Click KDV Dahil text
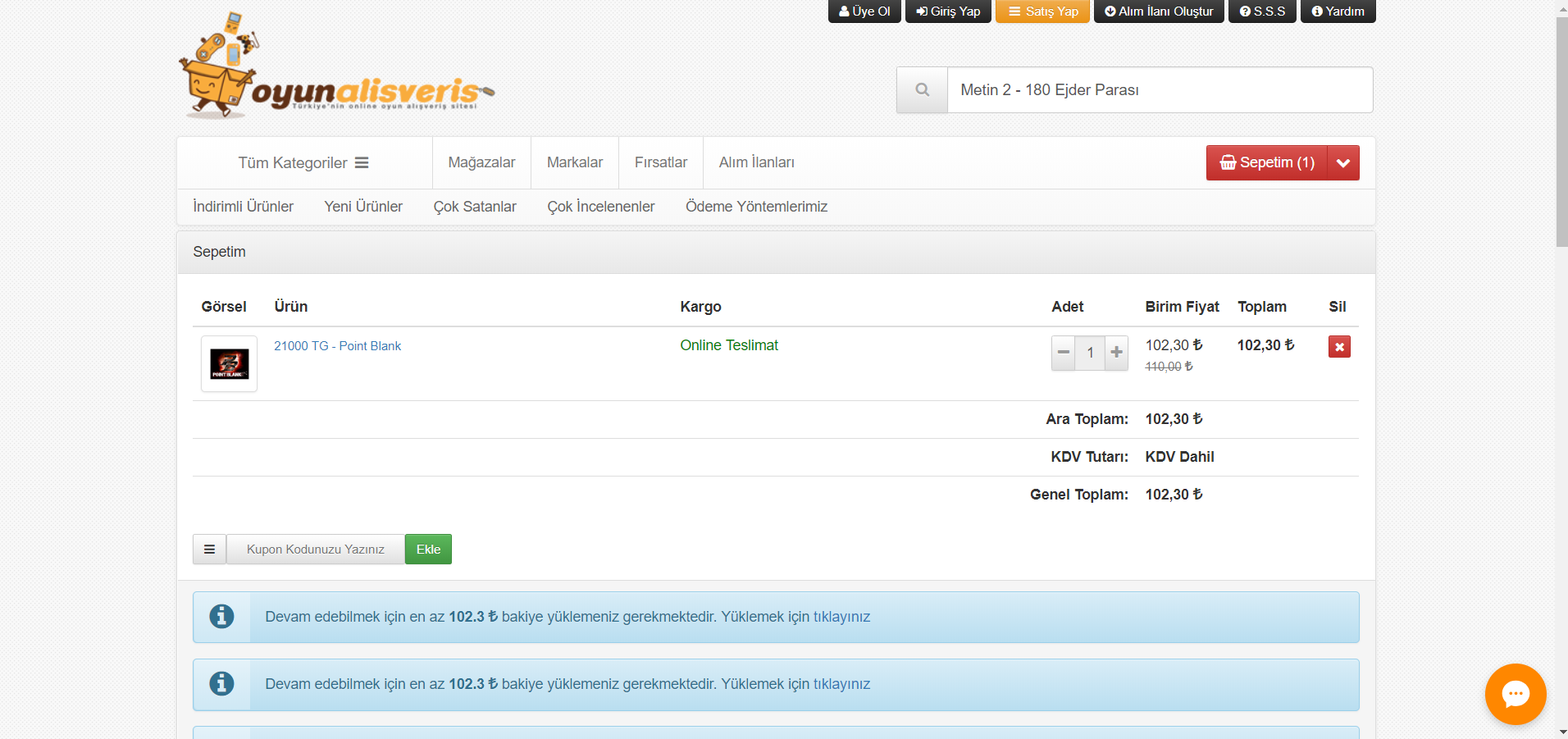Screen dimensions: 1568x739 coord(1179,457)
